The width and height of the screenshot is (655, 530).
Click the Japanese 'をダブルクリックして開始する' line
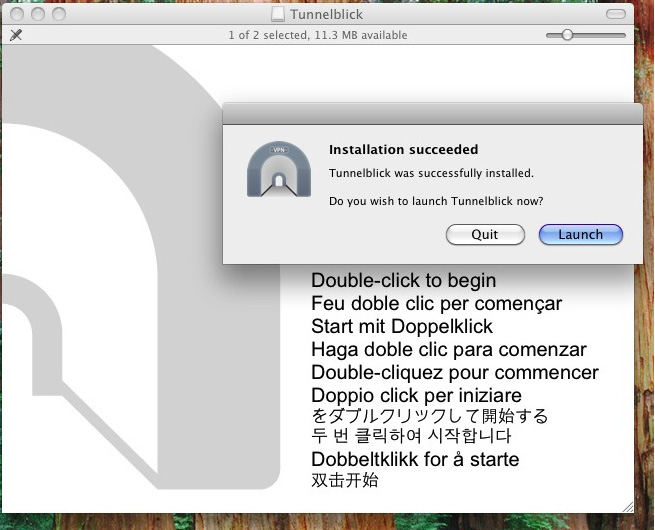coord(429,416)
